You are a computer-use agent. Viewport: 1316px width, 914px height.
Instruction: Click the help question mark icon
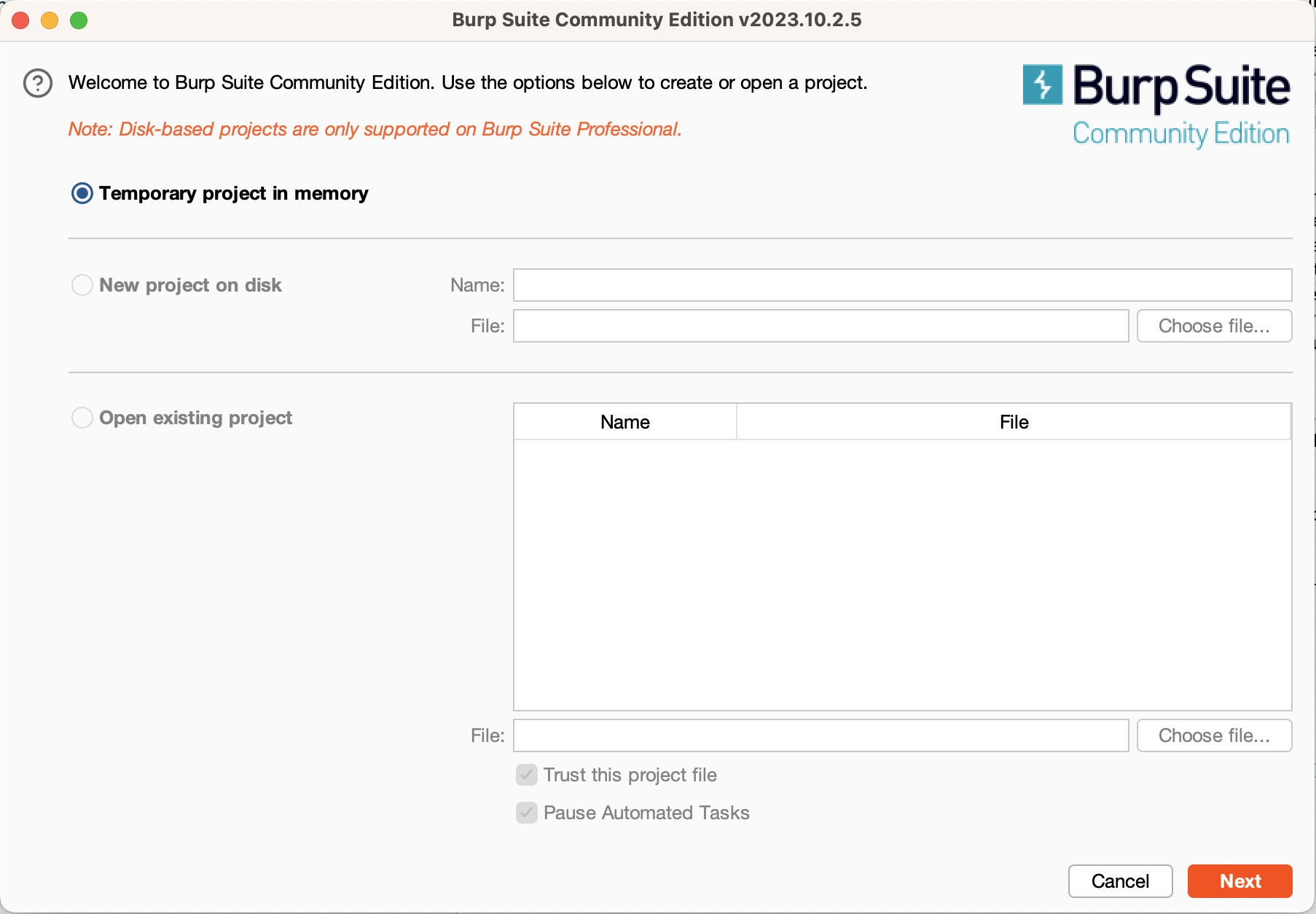pyautogui.click(x=37, y=83)
